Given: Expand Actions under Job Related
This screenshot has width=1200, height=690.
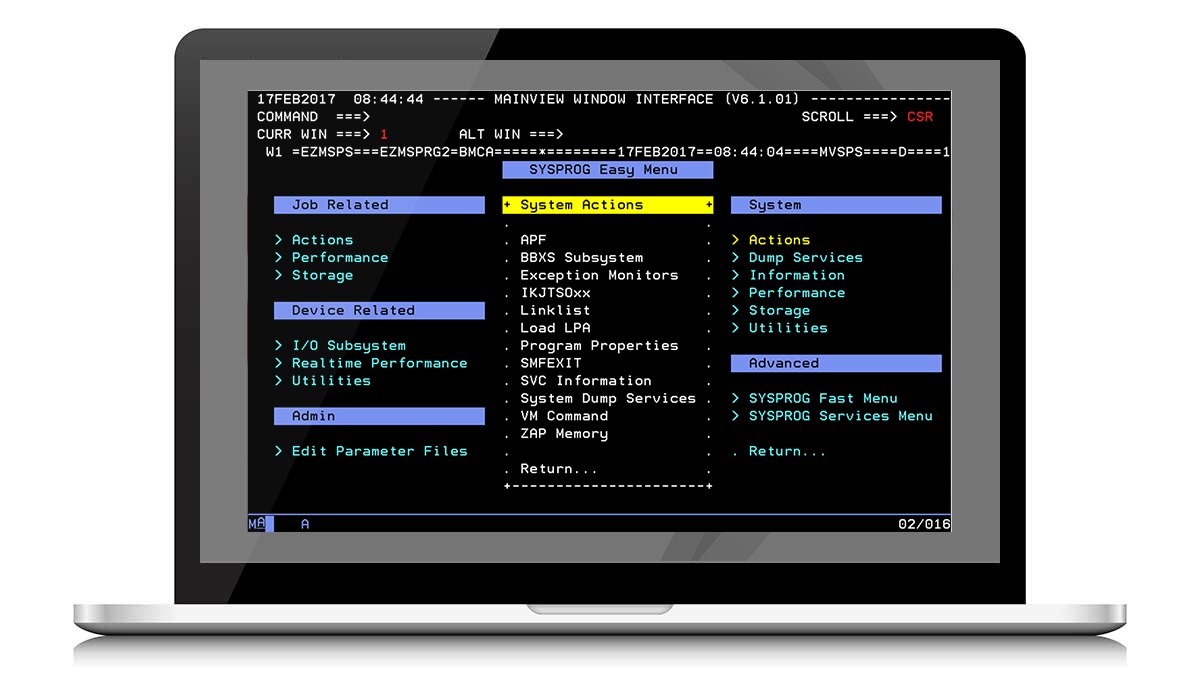Looking at the screenshot, I should pos(321,239).
